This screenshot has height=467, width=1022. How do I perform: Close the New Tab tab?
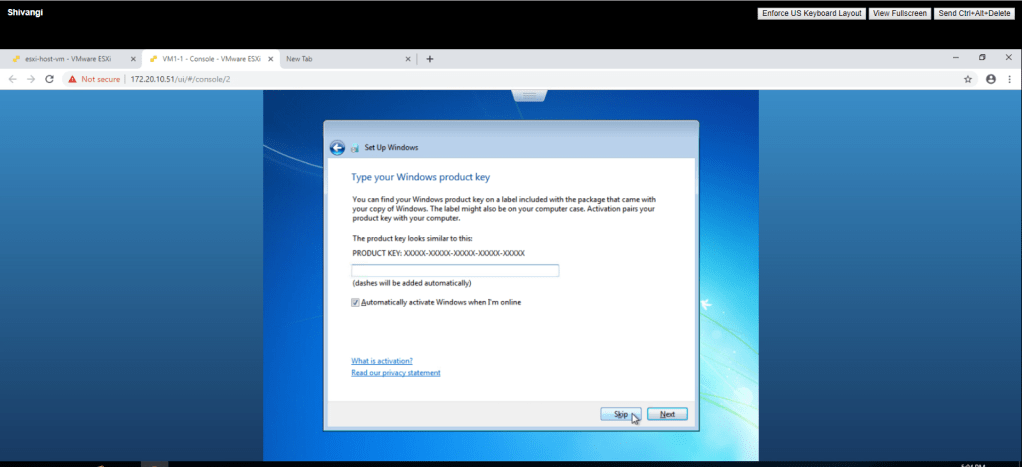pyautogui.click(x=407, y=59)
